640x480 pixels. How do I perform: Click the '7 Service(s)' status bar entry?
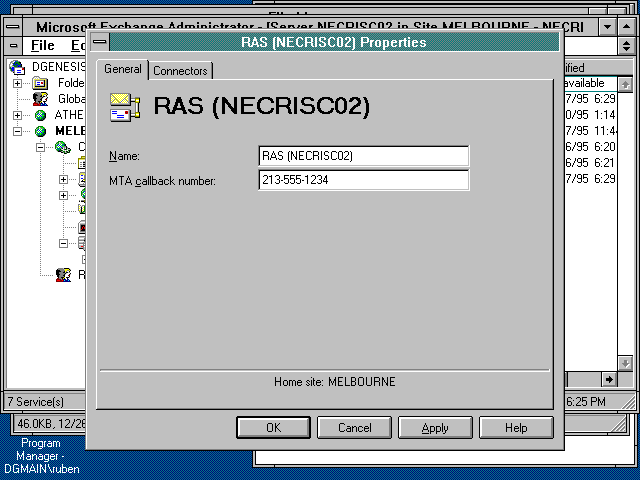point(36,402)
